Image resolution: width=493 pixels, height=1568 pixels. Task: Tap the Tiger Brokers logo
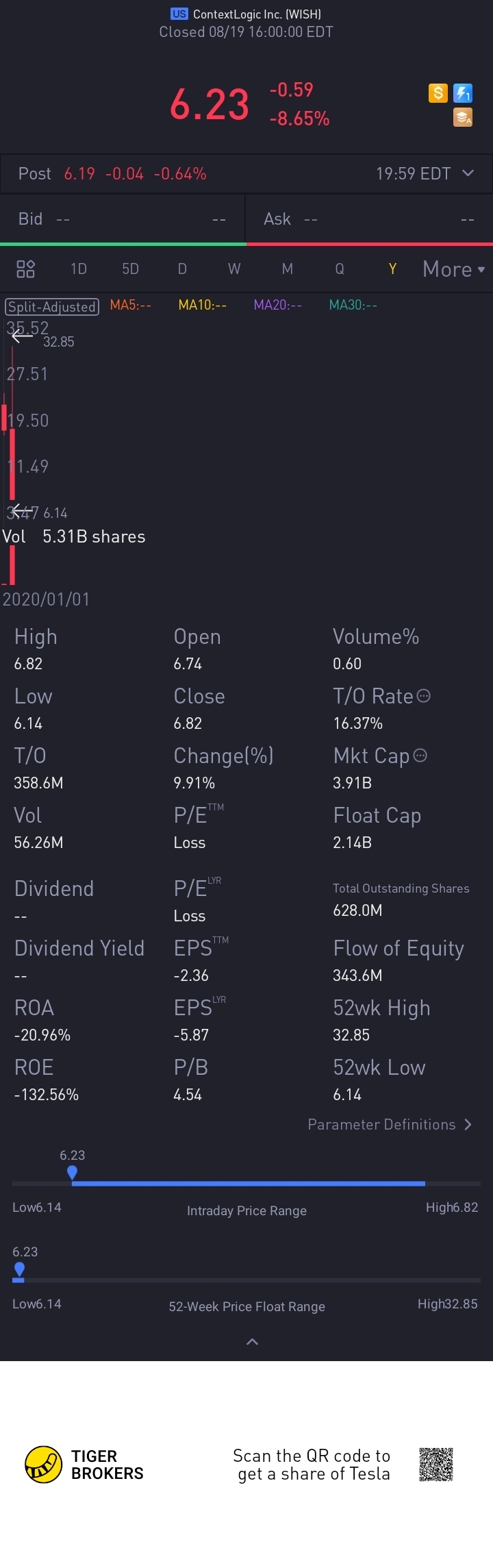point(43,1465)
